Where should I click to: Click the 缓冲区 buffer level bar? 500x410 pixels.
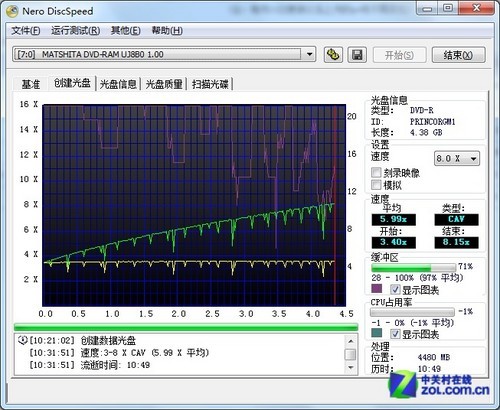pos(413,267)
